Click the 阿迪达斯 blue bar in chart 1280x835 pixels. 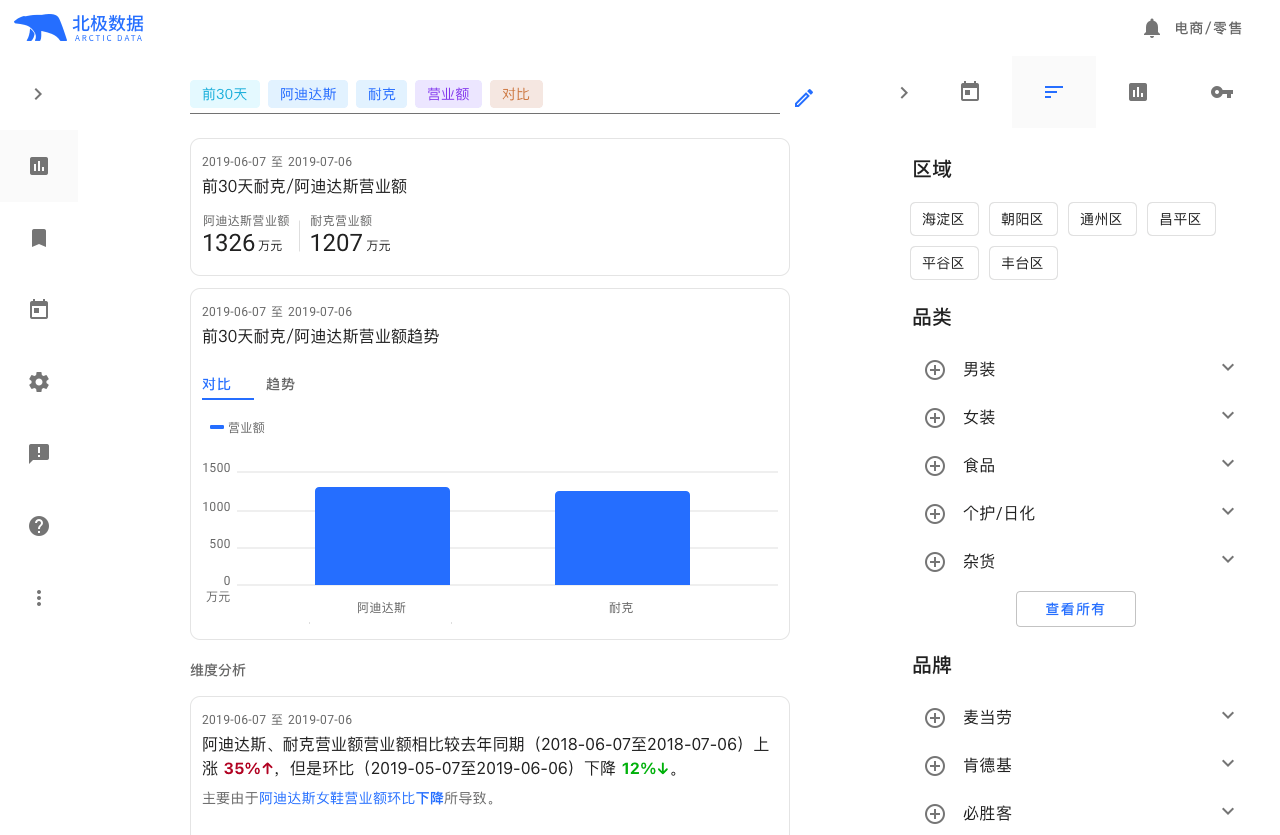[x=382, y=536]
